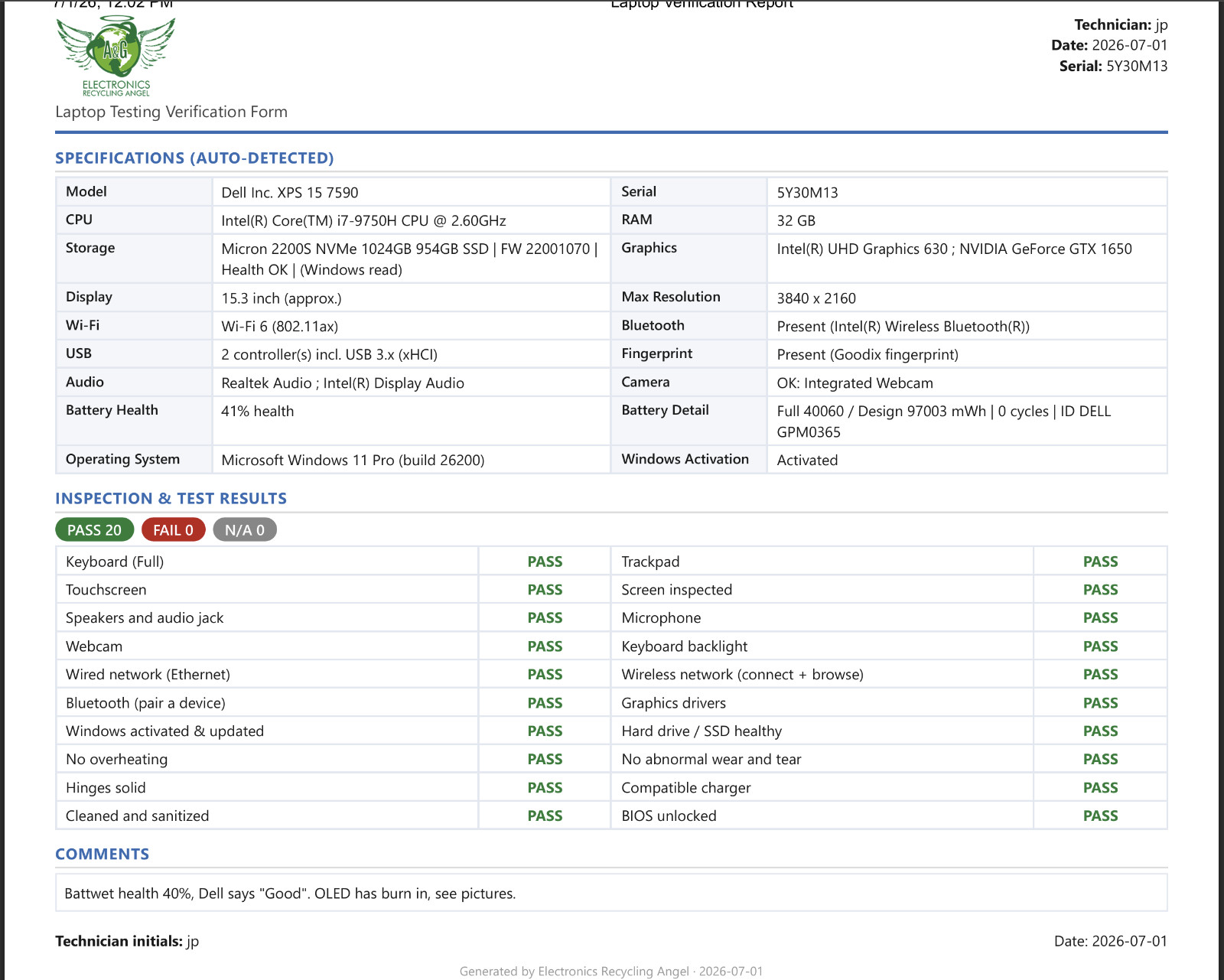Select the Speakers and audio jack label
This screenshot has height=980, width=1224.
click(x=145, y=618)
